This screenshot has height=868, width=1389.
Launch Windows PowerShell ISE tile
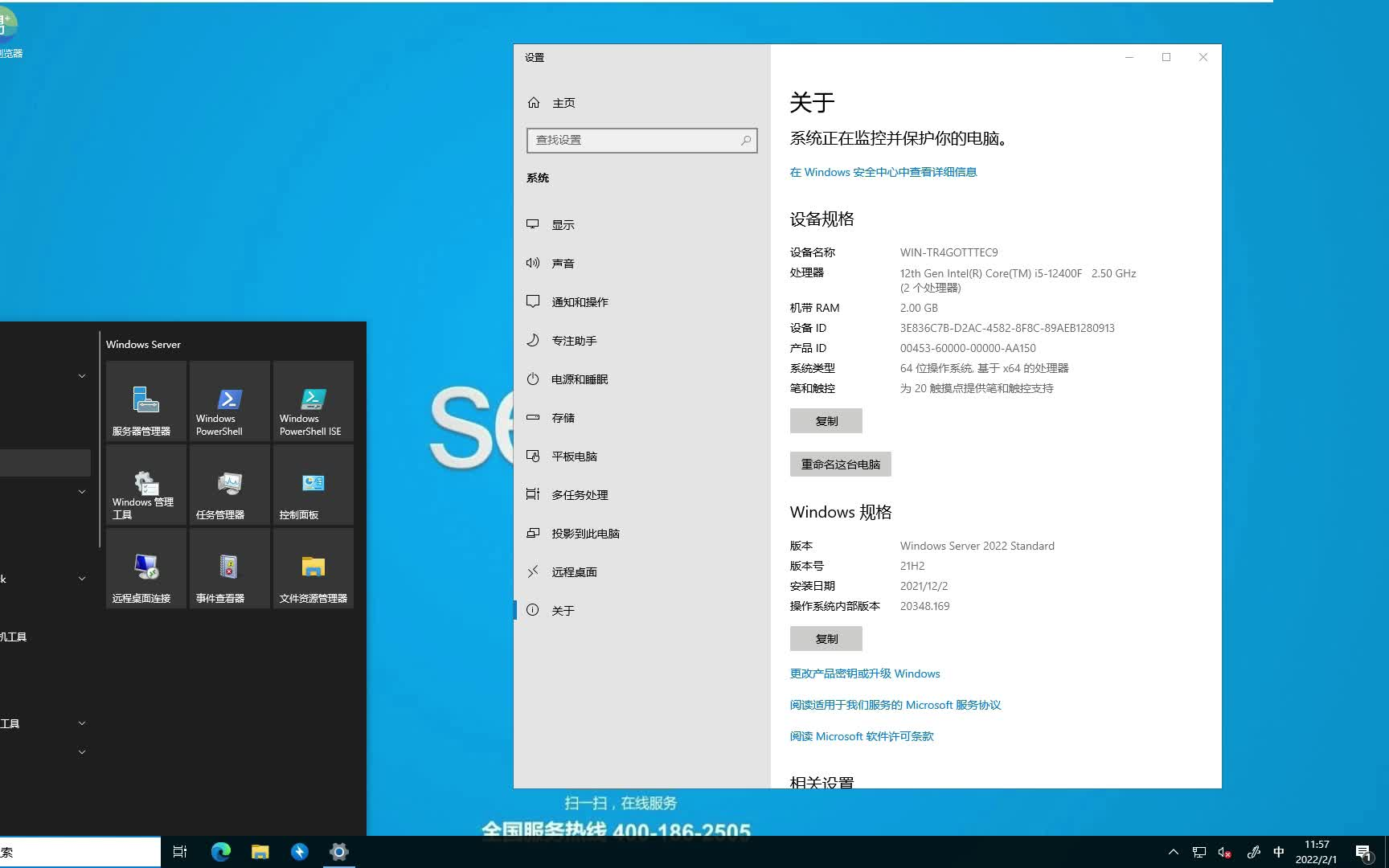click(x=313, y=400)
